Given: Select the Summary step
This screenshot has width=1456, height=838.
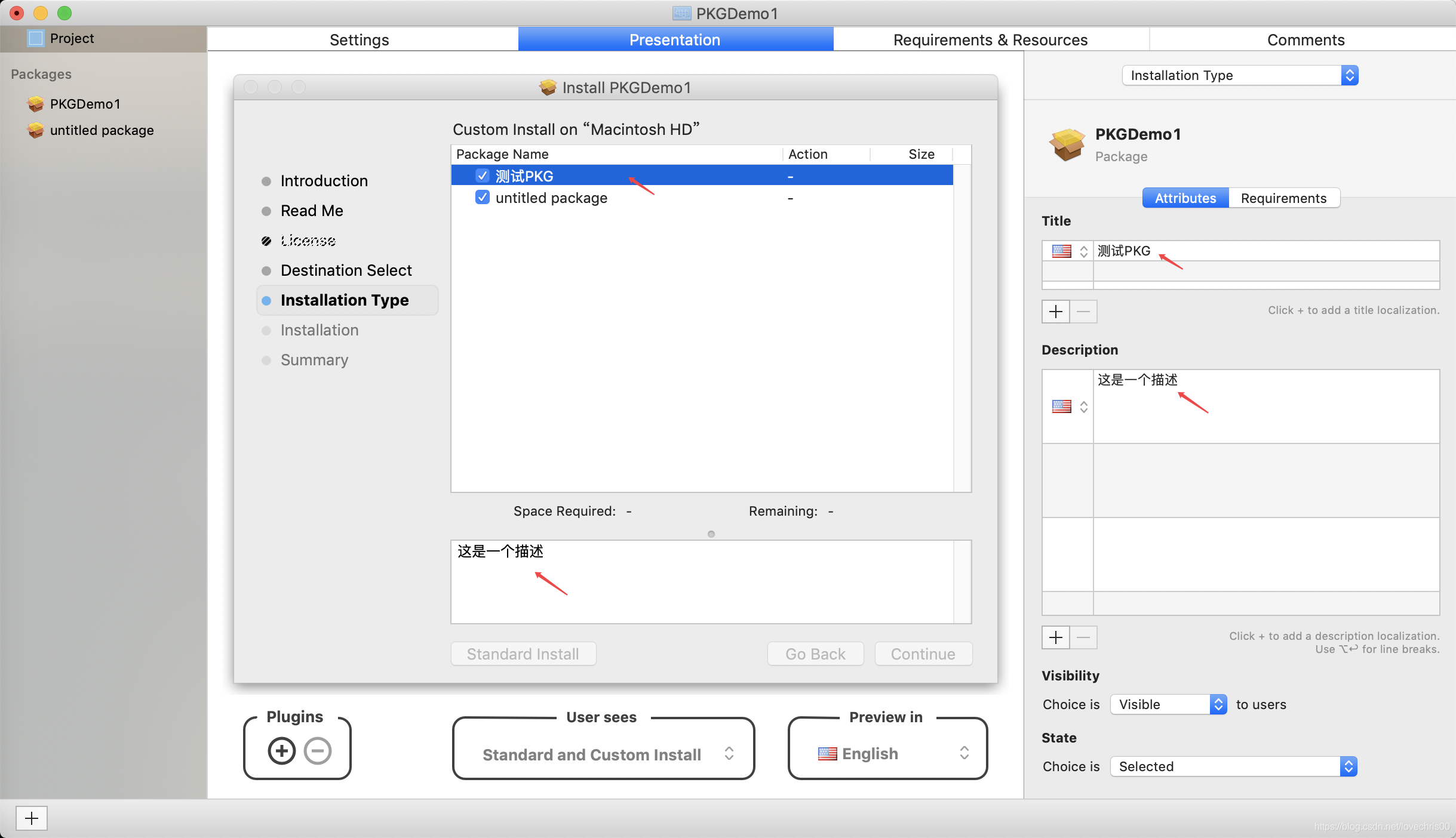Looking at the screenshot, I should click(315, 360).
